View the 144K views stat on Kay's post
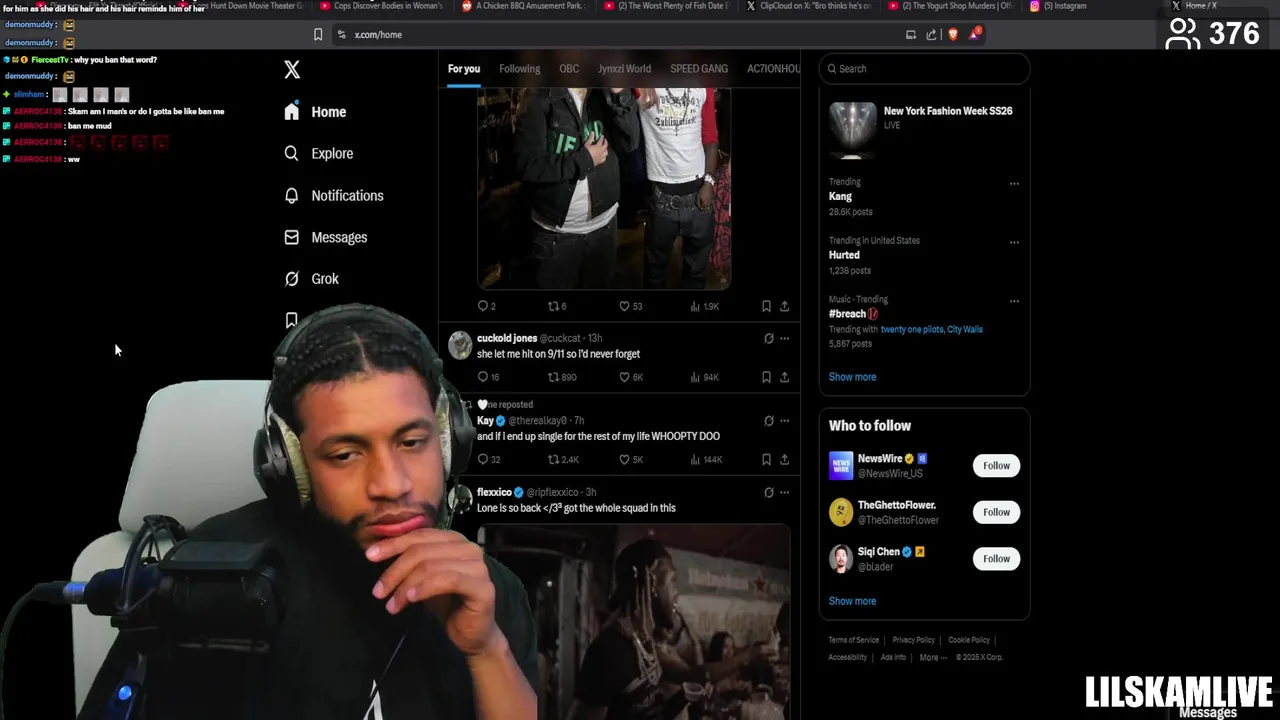The width and height of the screenshot is (1280, 720). click(706, 459)
